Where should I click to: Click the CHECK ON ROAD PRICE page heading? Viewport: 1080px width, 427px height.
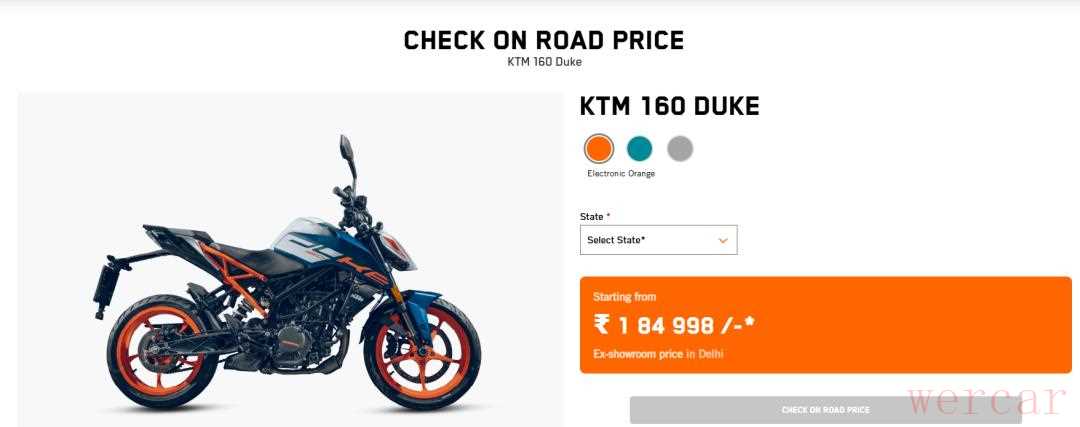click(543, 41)
